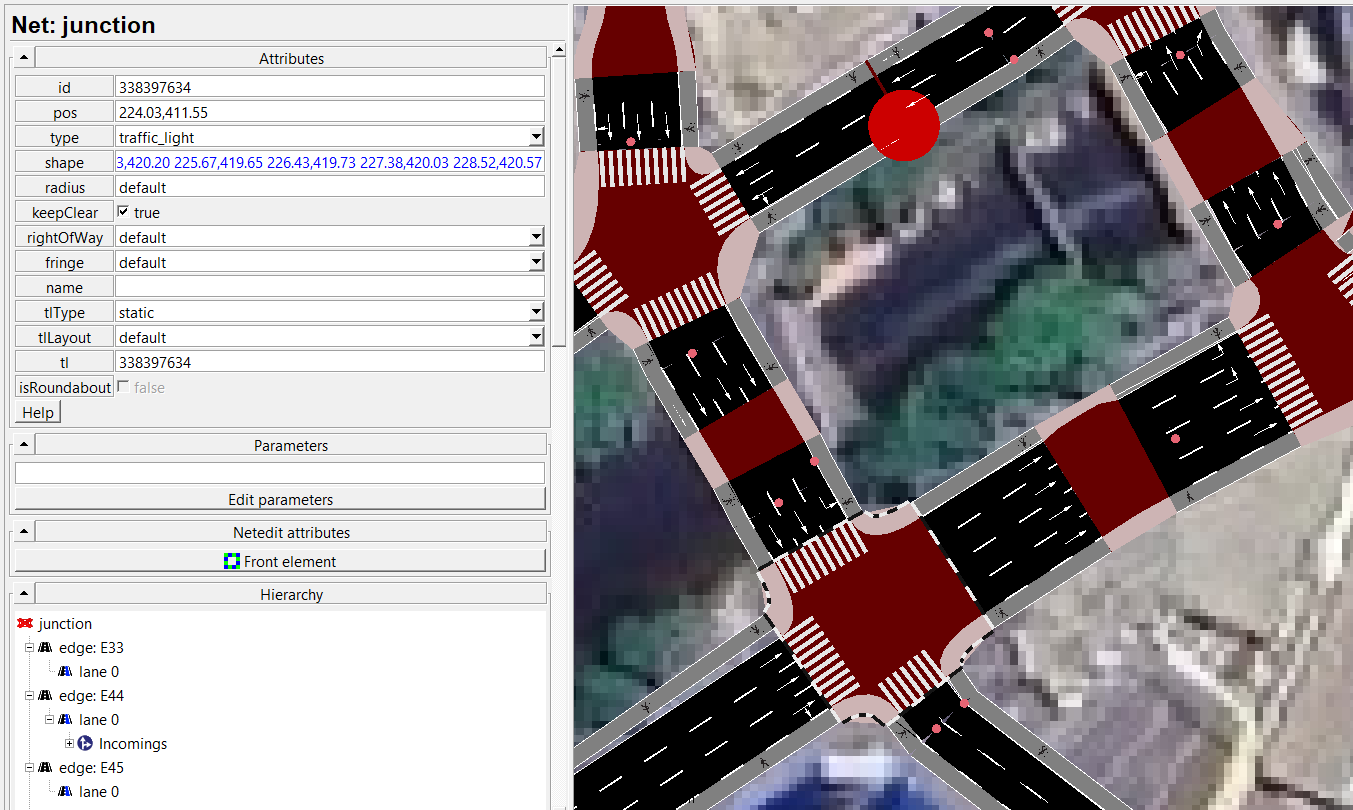Open the type dropdown showing traffic_light

pos(536,137)
